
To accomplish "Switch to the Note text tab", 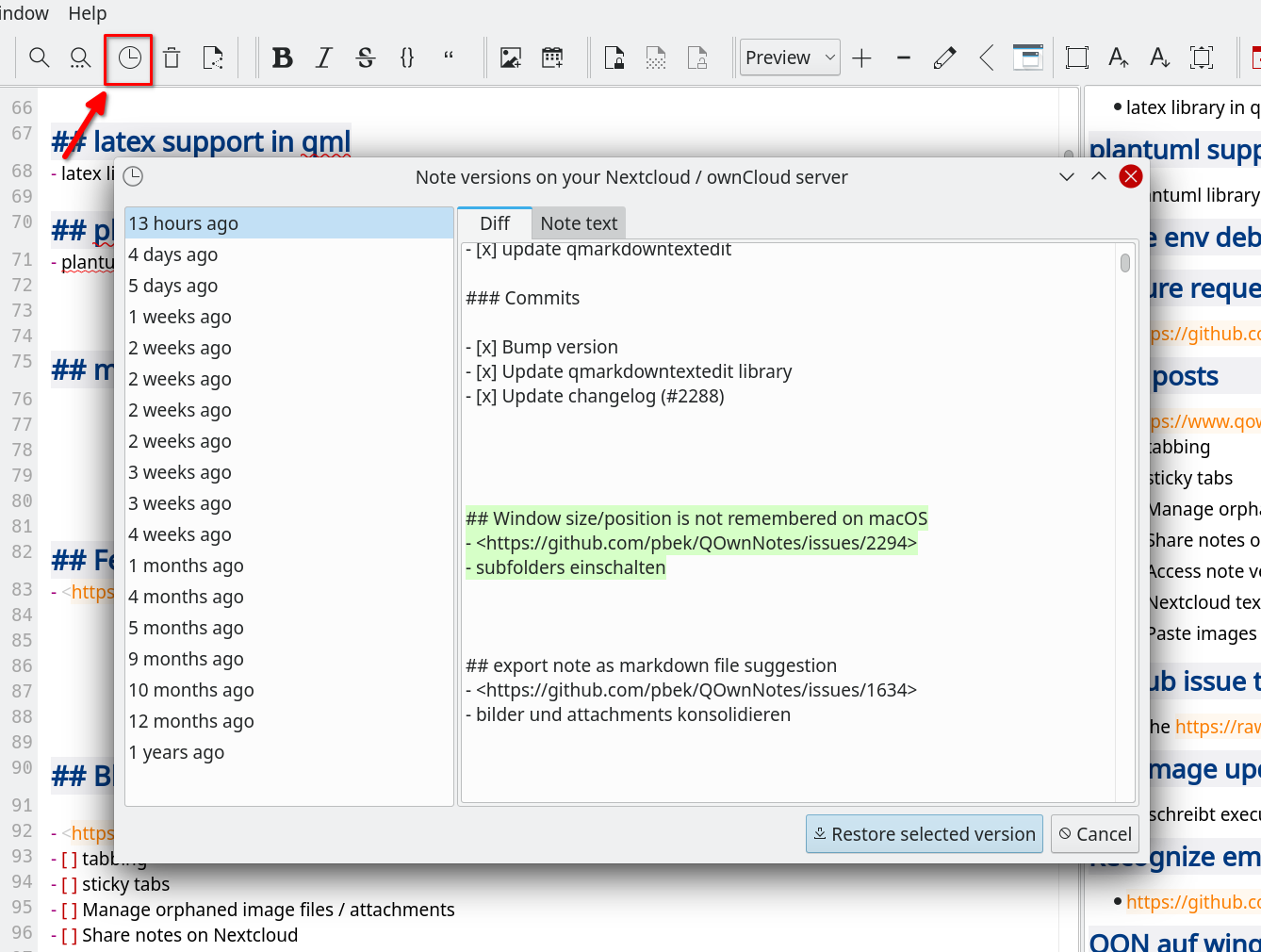I will pos(579,223).
